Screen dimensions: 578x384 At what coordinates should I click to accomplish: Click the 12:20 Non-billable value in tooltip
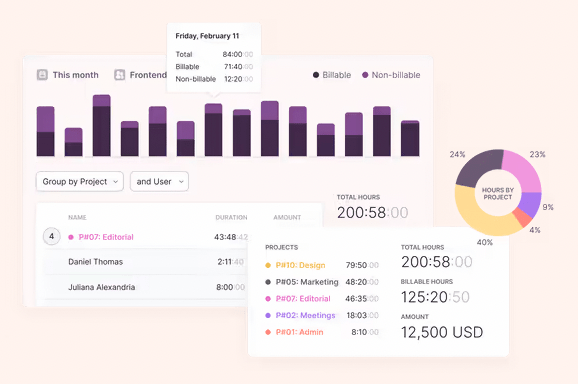[x=238, y=79]
